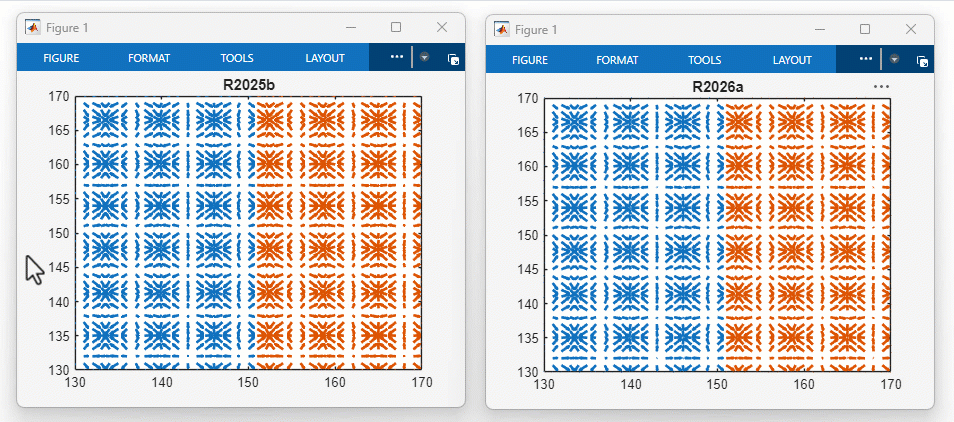Screen dimensions: 954x422
Task: Click toolstrip overflow ellipsis in R2025b figure
Action: point(397,58)
